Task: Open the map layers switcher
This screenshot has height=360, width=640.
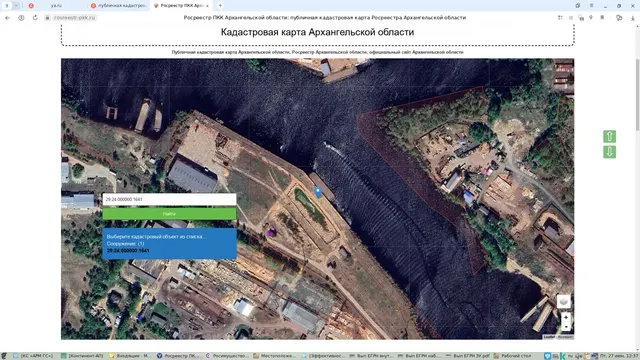Action: (564, 302)
